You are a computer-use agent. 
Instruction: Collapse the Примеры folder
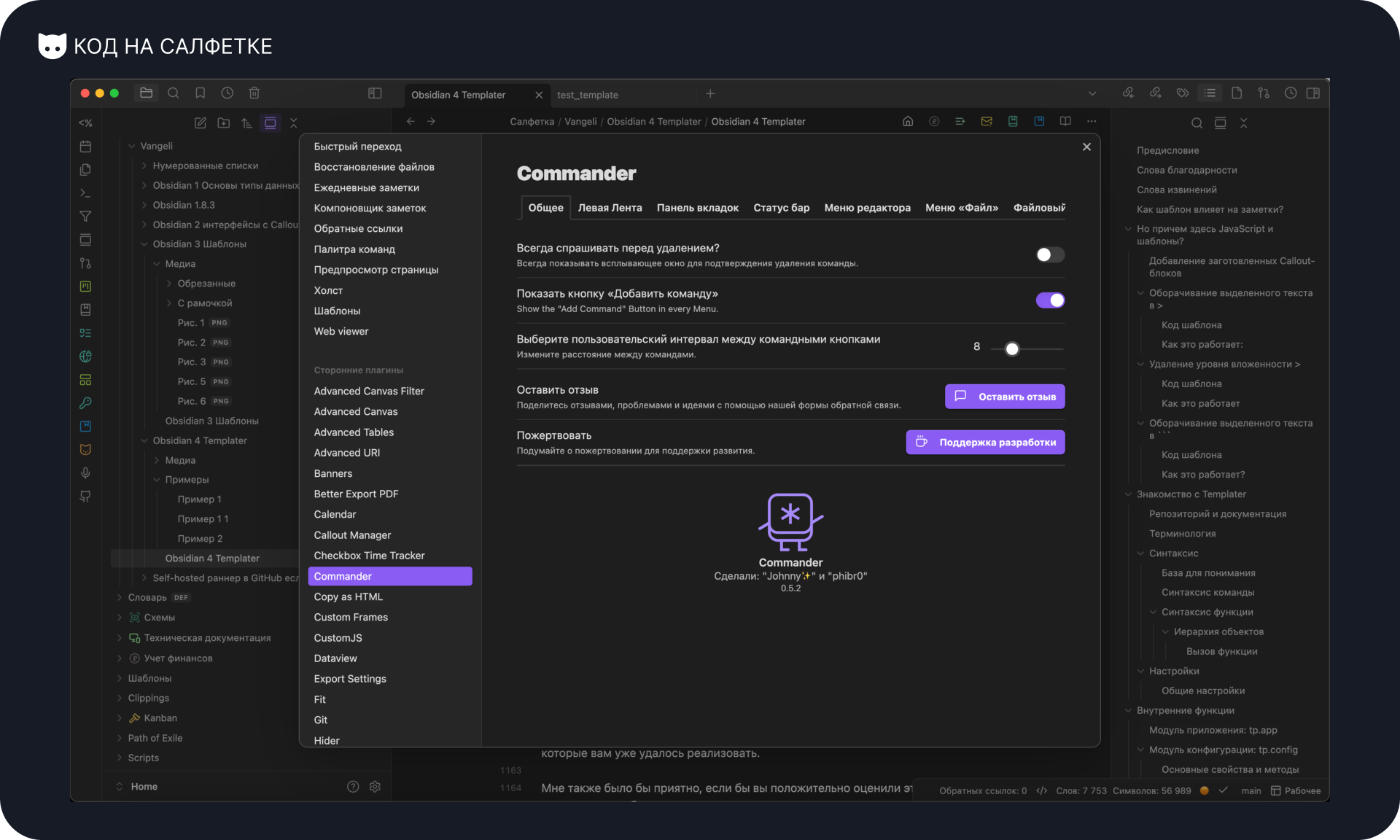[x=157, y=480]
